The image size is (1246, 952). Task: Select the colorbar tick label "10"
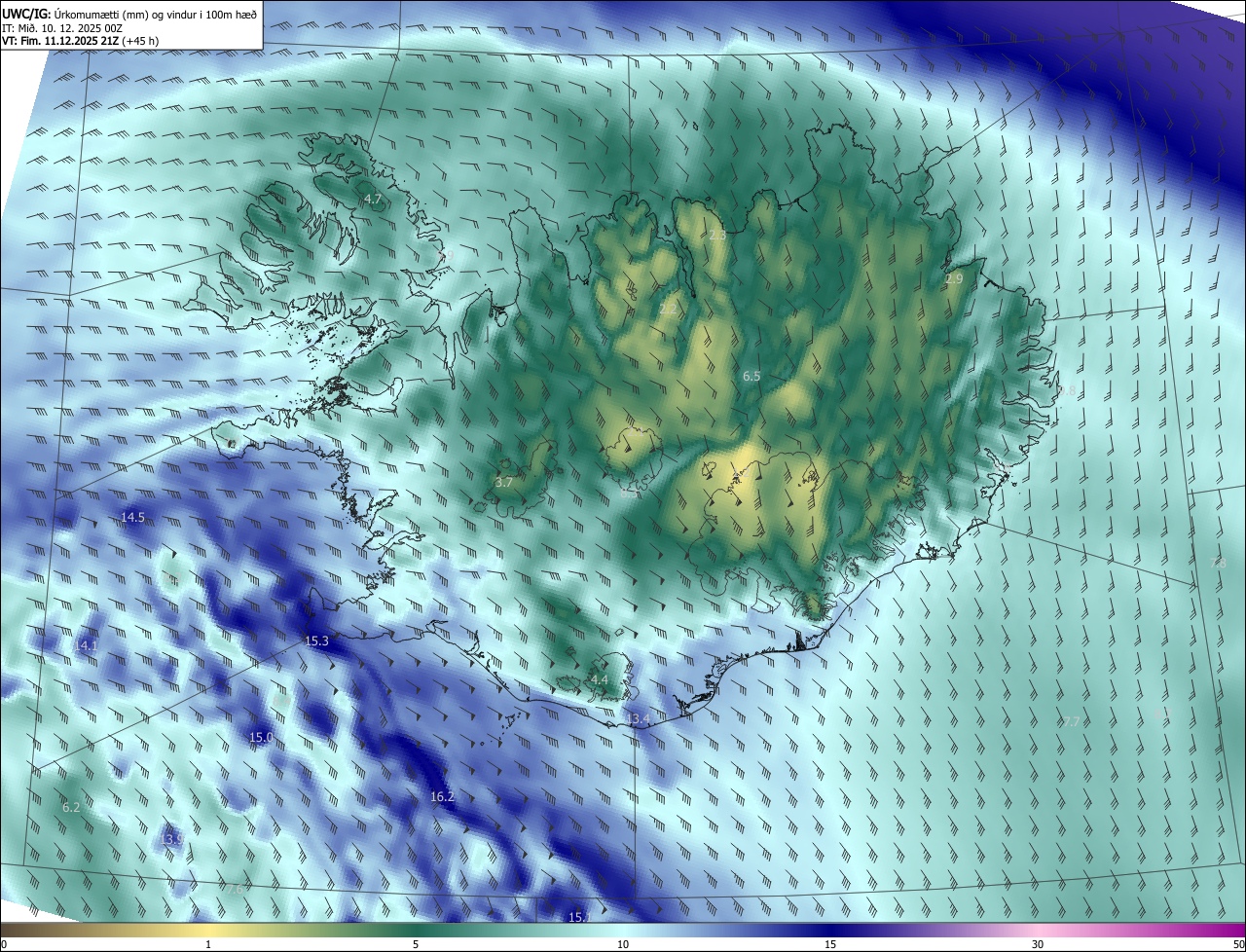tap(623, 944)
